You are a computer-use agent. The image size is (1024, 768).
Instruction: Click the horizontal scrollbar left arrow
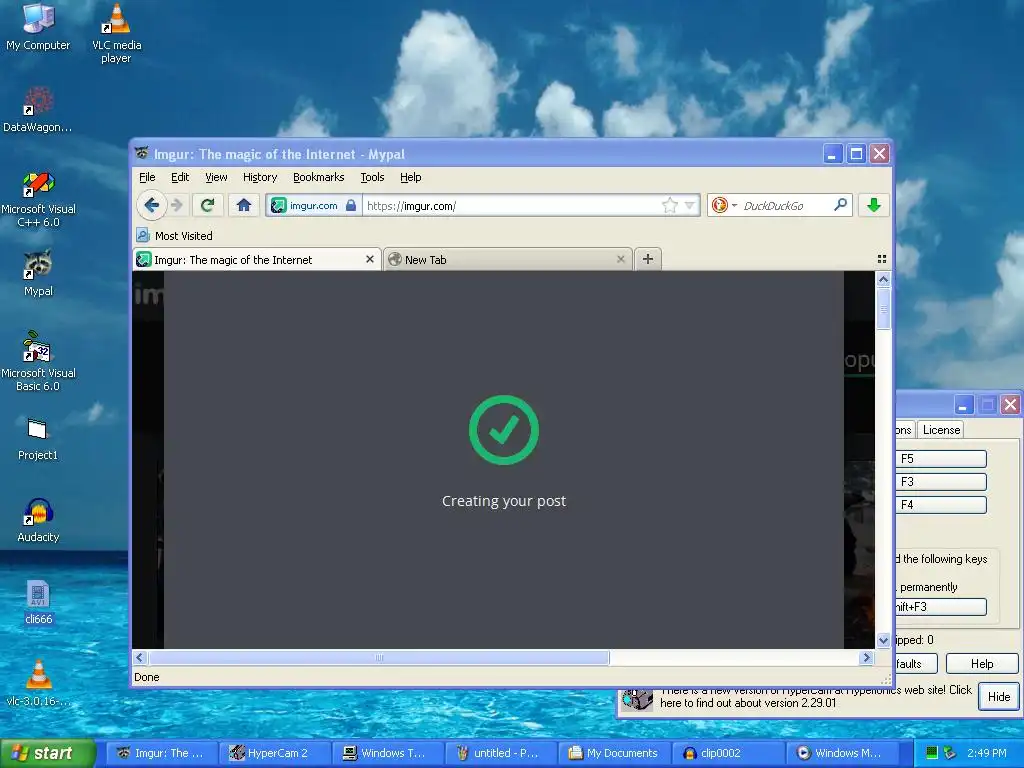(140, 658)
